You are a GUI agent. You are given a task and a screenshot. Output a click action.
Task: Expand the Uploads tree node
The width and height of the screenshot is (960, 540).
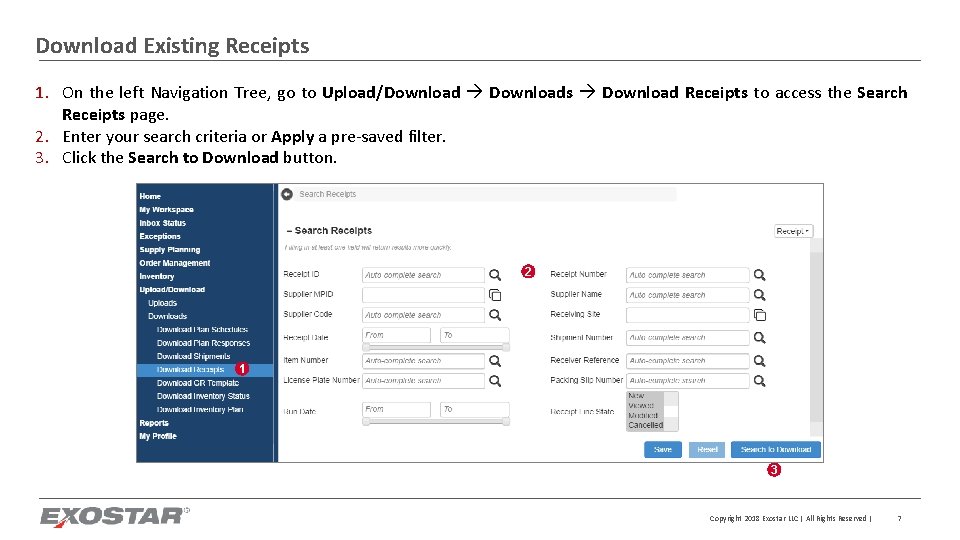[162, 303]
